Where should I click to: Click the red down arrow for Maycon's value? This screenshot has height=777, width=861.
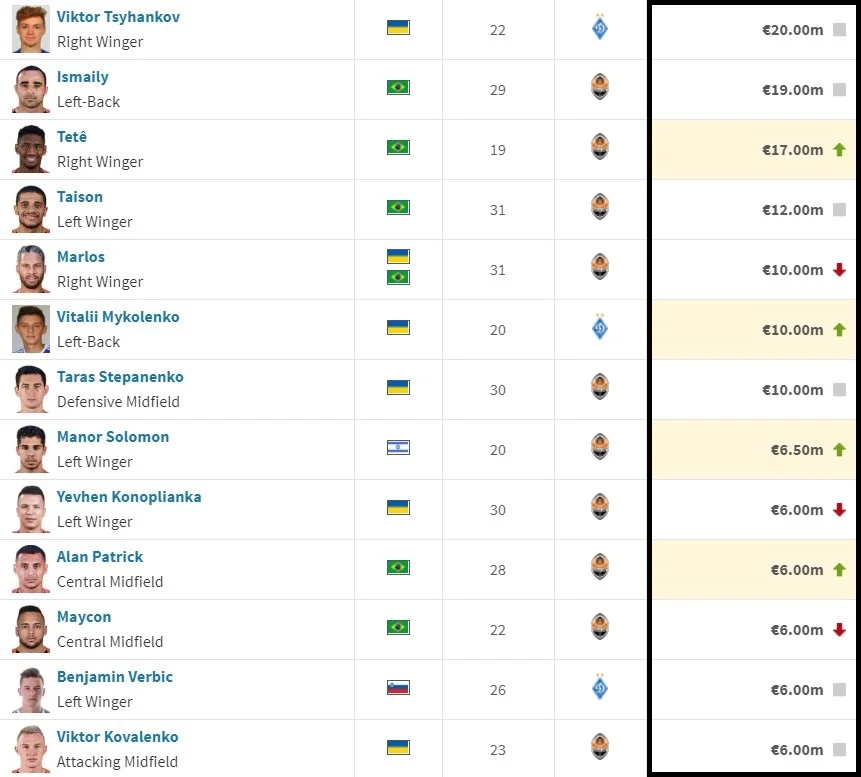coord(839,630)
